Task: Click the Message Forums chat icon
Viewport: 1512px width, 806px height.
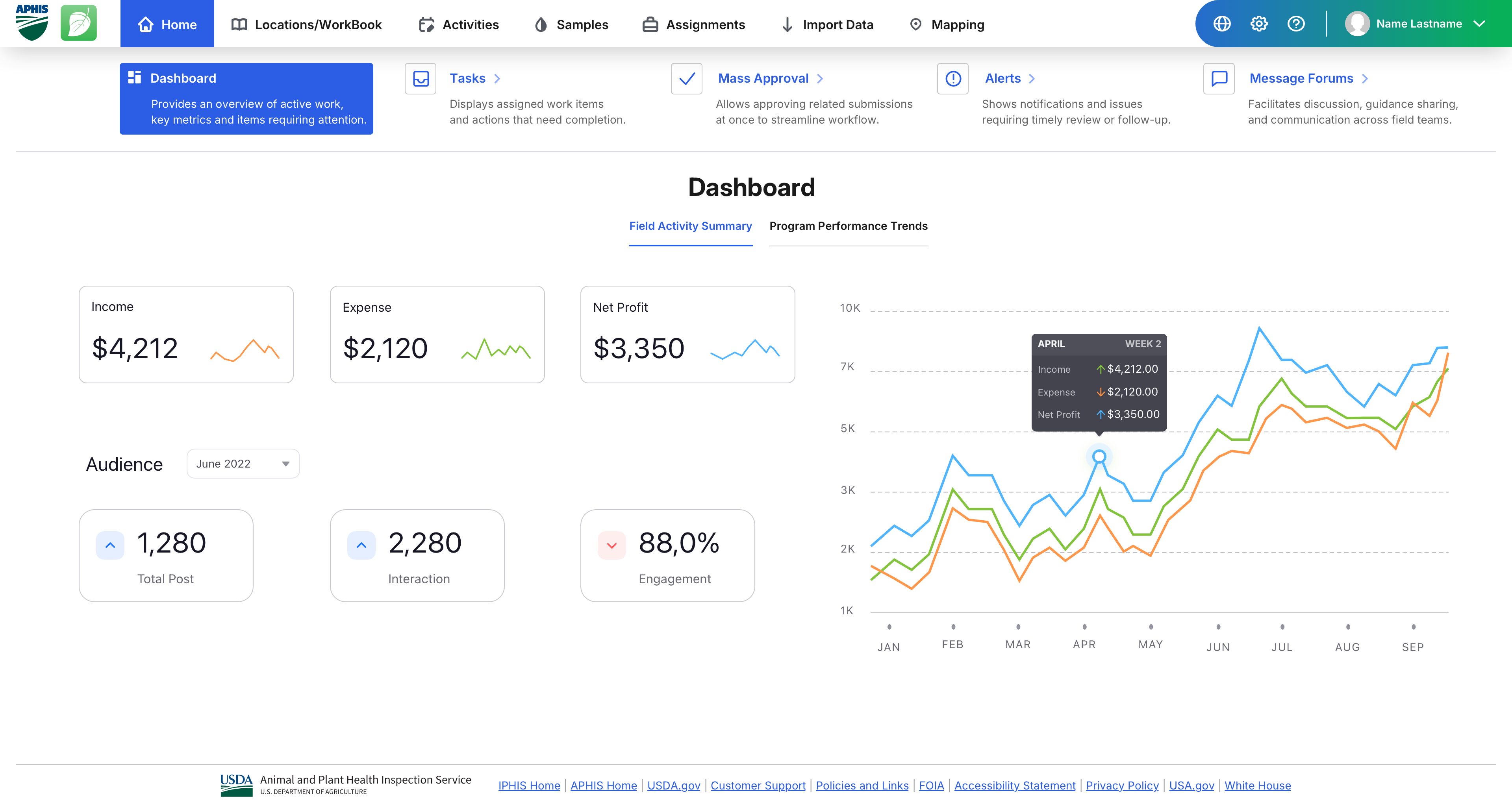Action: click(1219, 79)
